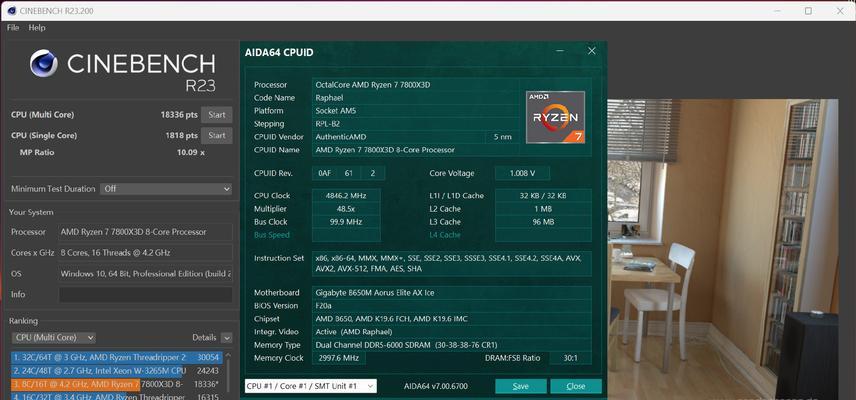856x400 pixels.
Task: Click the L2 Cache 1 MB value
Action: (543, 209)
